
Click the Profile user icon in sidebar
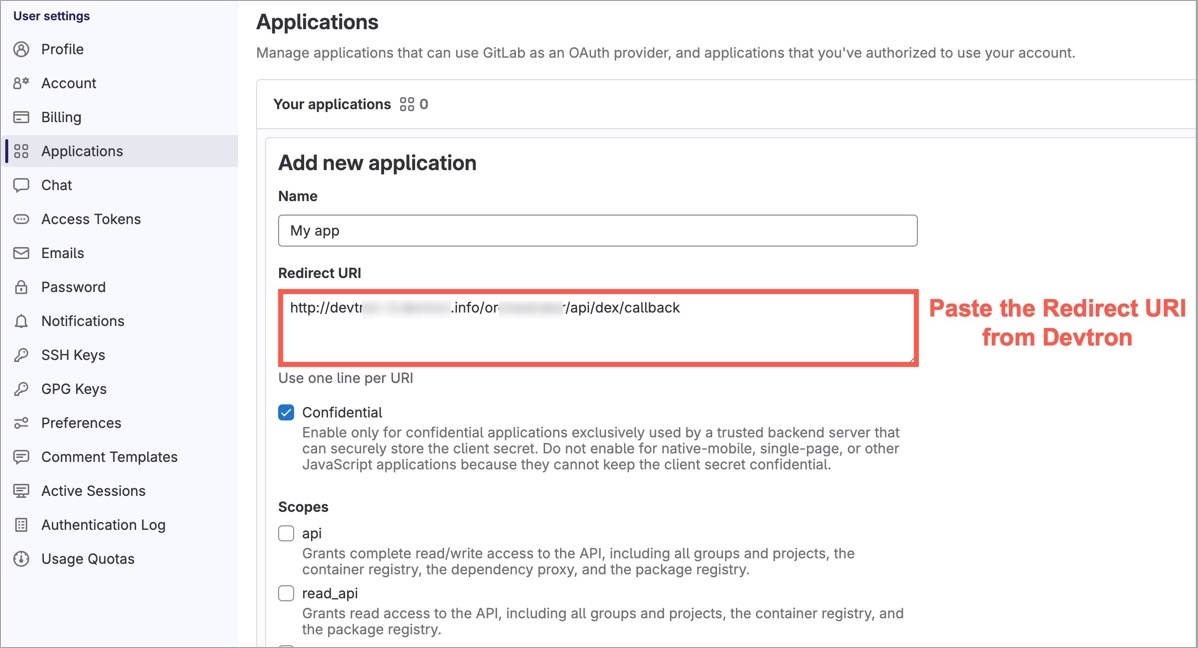[21, 49]
